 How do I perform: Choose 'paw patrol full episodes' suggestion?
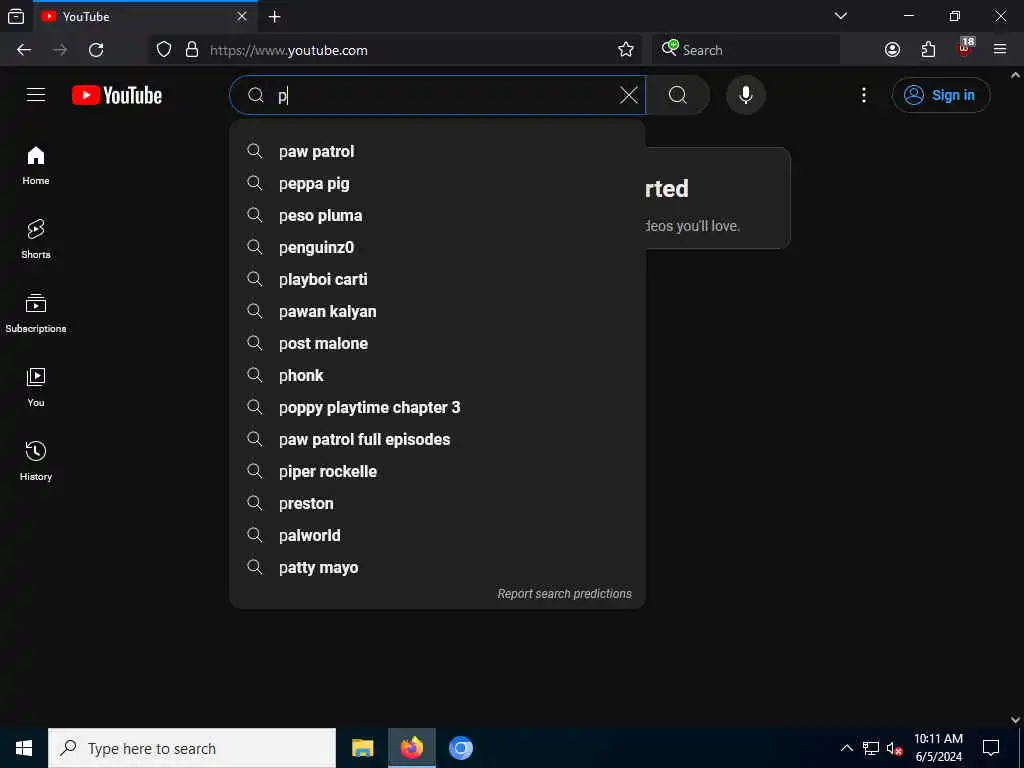pos(438,440)
